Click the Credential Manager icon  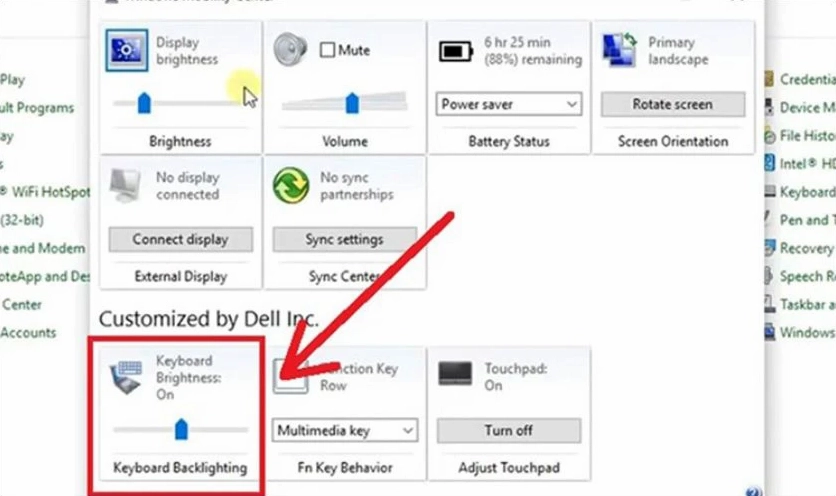click(x=769, y=79)
